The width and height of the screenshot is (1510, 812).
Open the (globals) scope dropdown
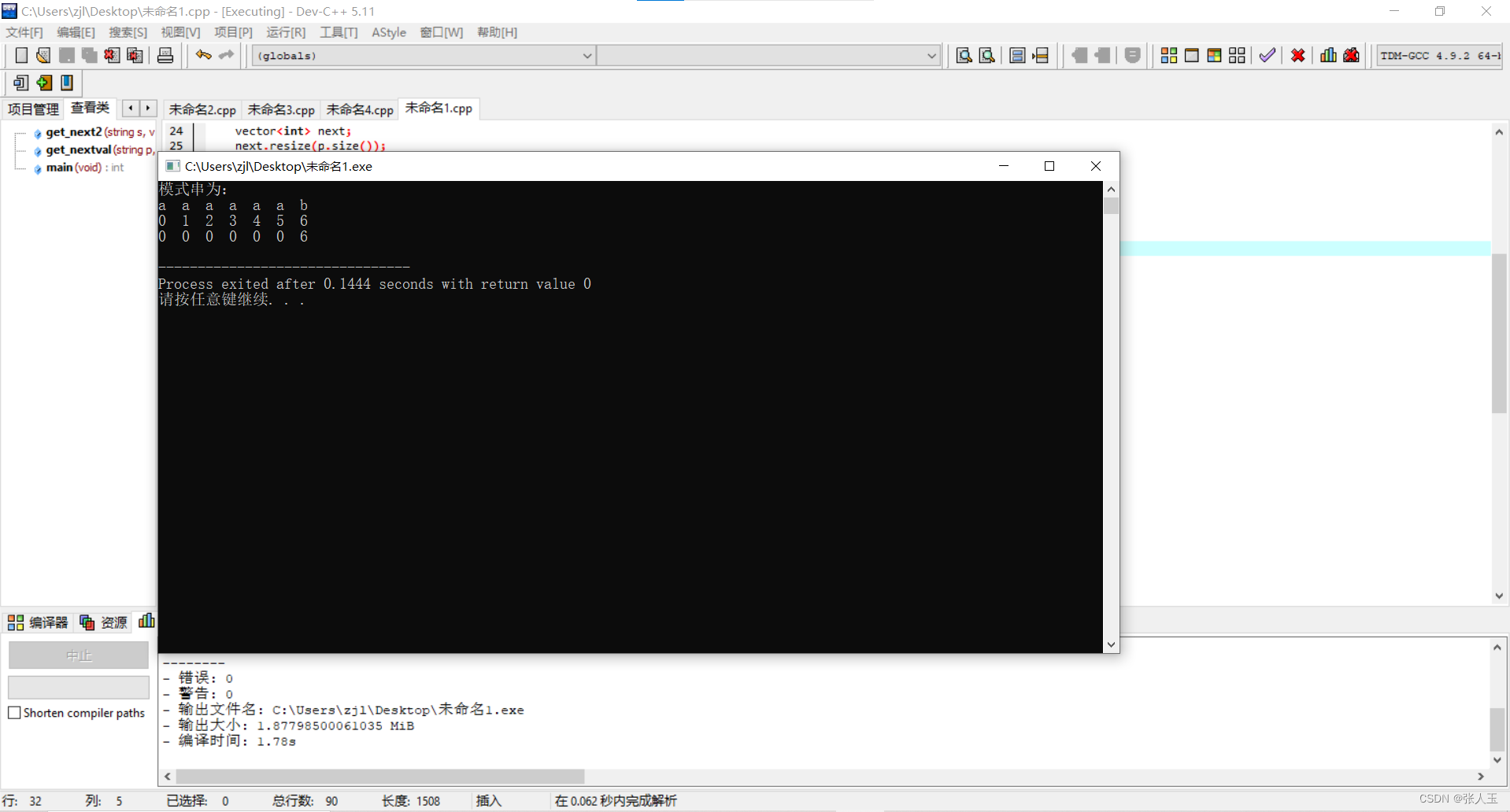coord(586,56)
